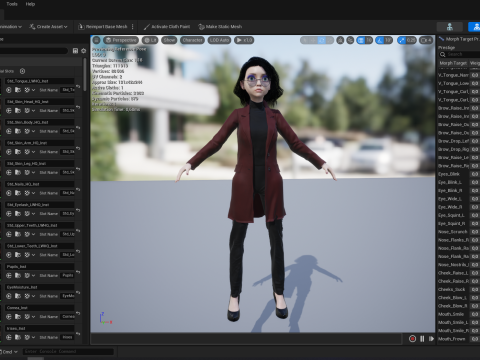Select the Eye_Wide_L morph target row

459,199
